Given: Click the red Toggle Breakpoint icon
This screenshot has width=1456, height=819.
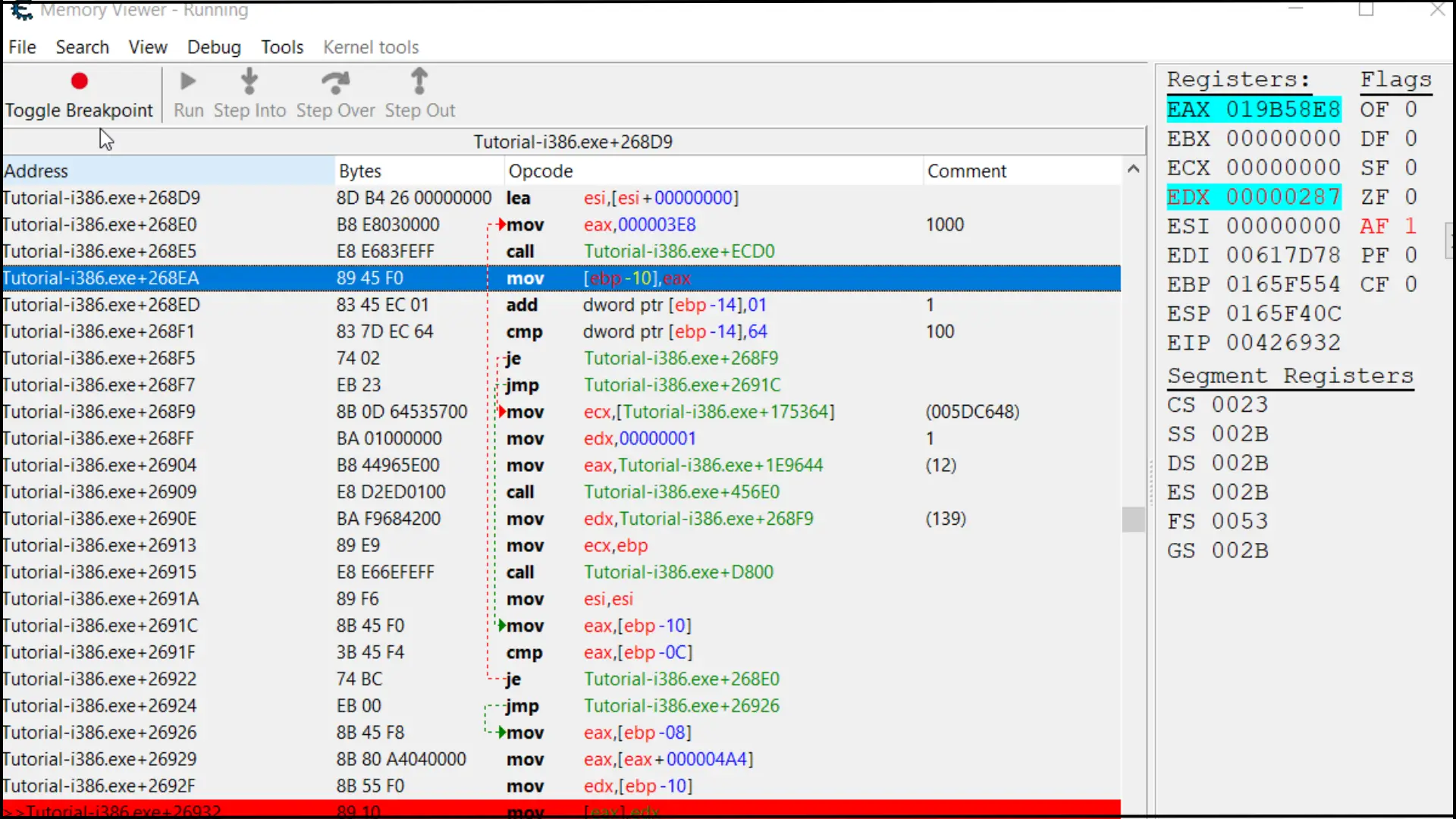Looking at the screenshot, I should coord(80,80).
